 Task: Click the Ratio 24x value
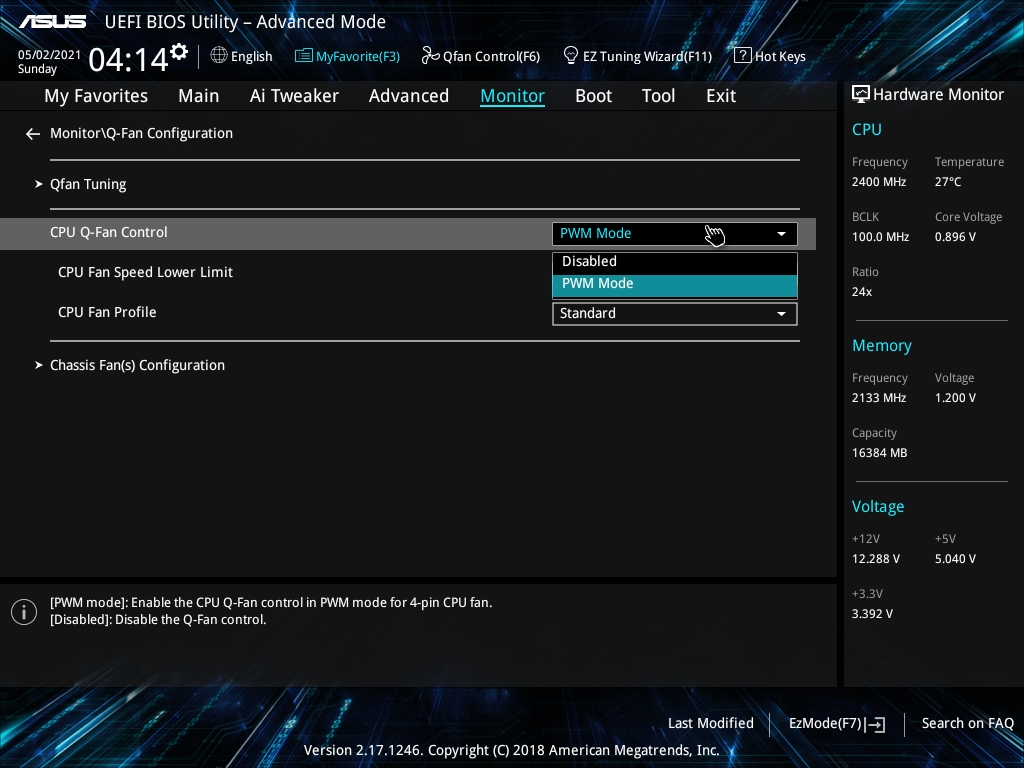pos(862,291)
